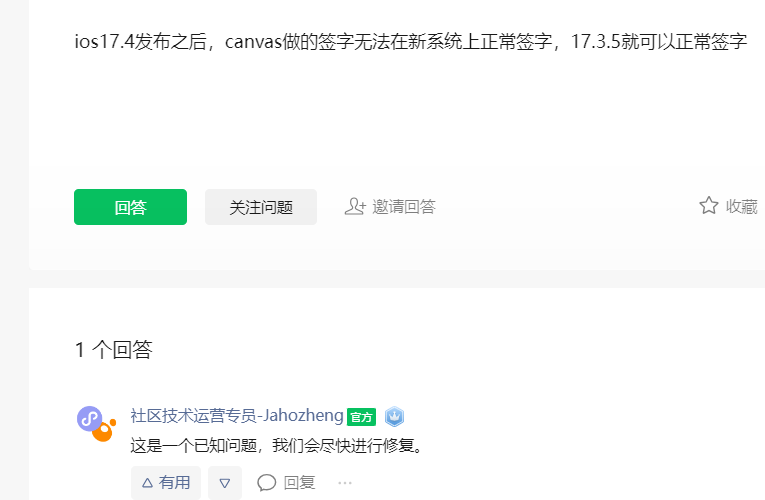Downvote the answer with the down triangle
Image resolution: width=765 pixels, height=500 pixels.
point(225,483)
